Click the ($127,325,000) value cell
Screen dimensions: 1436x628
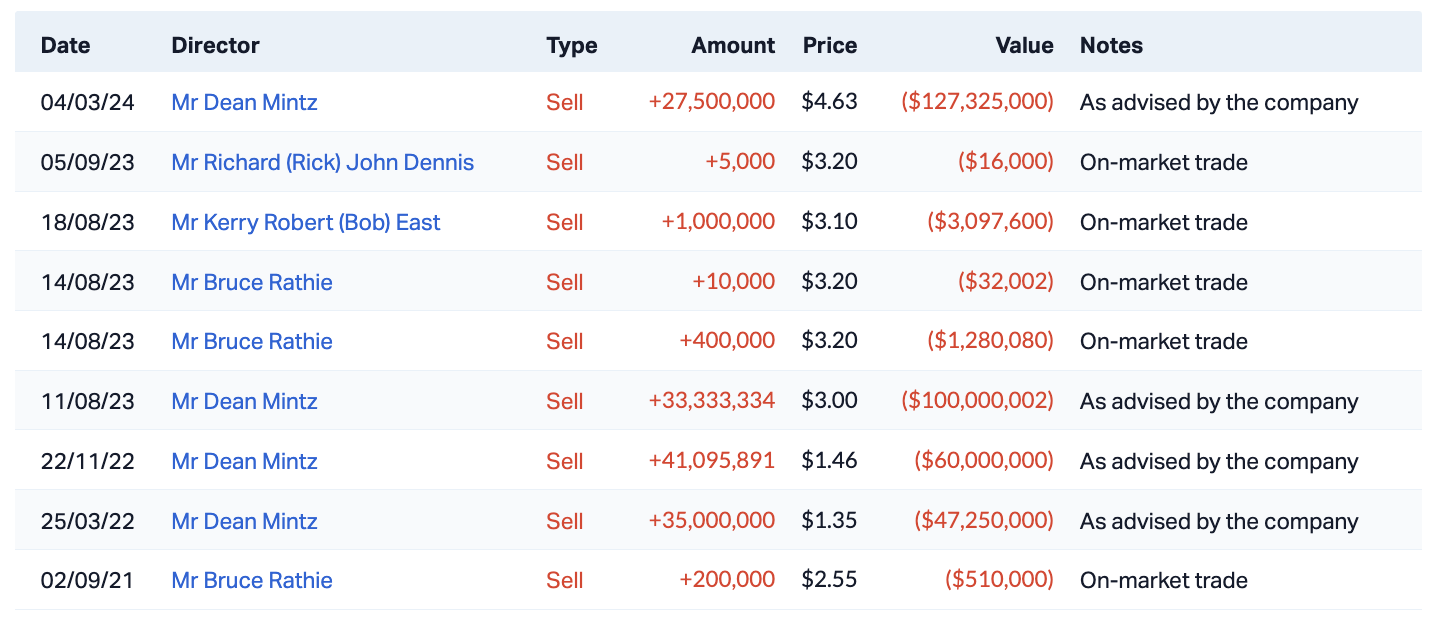tap(977, 102)
